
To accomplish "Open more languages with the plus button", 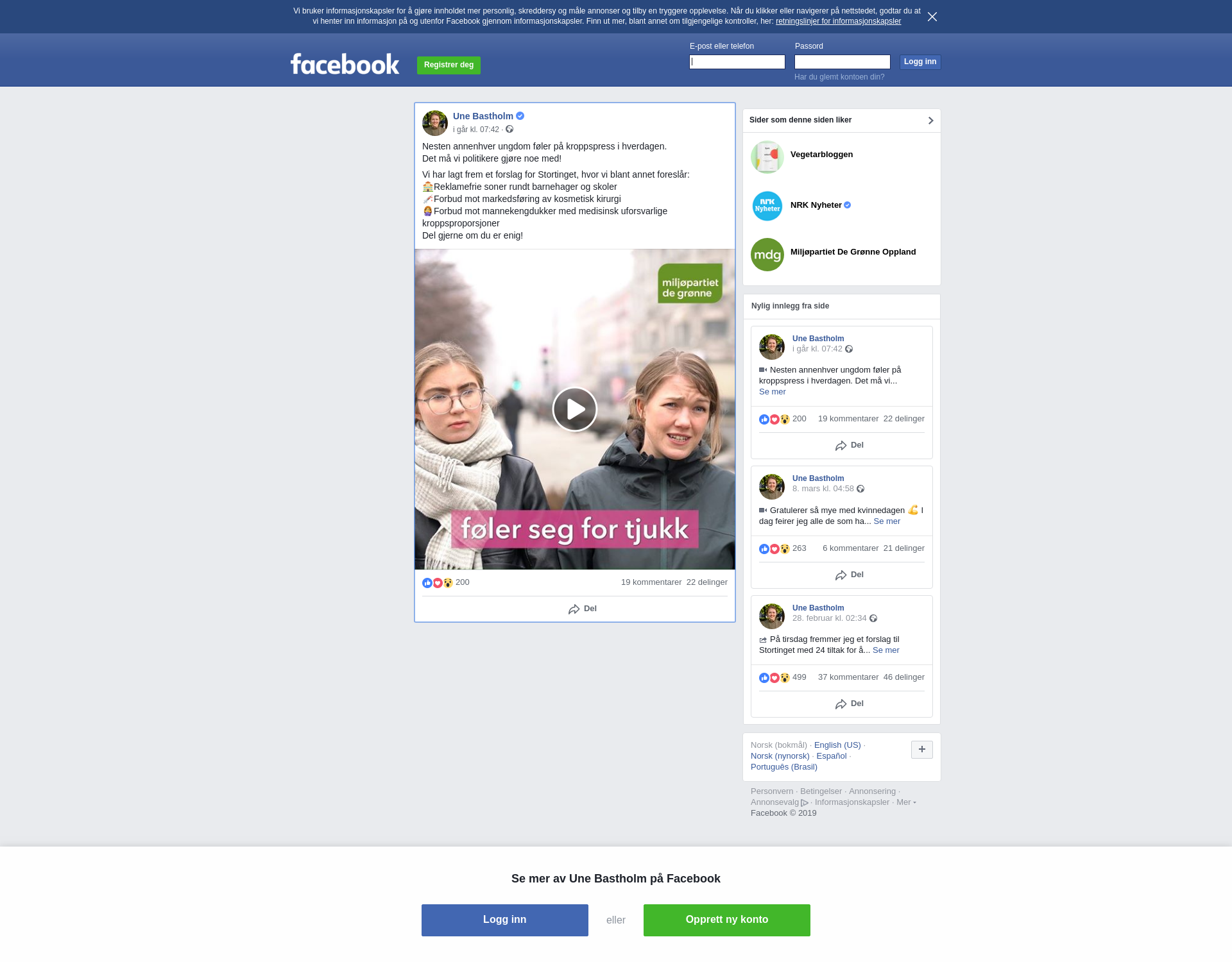I will (x=921, y=749).
